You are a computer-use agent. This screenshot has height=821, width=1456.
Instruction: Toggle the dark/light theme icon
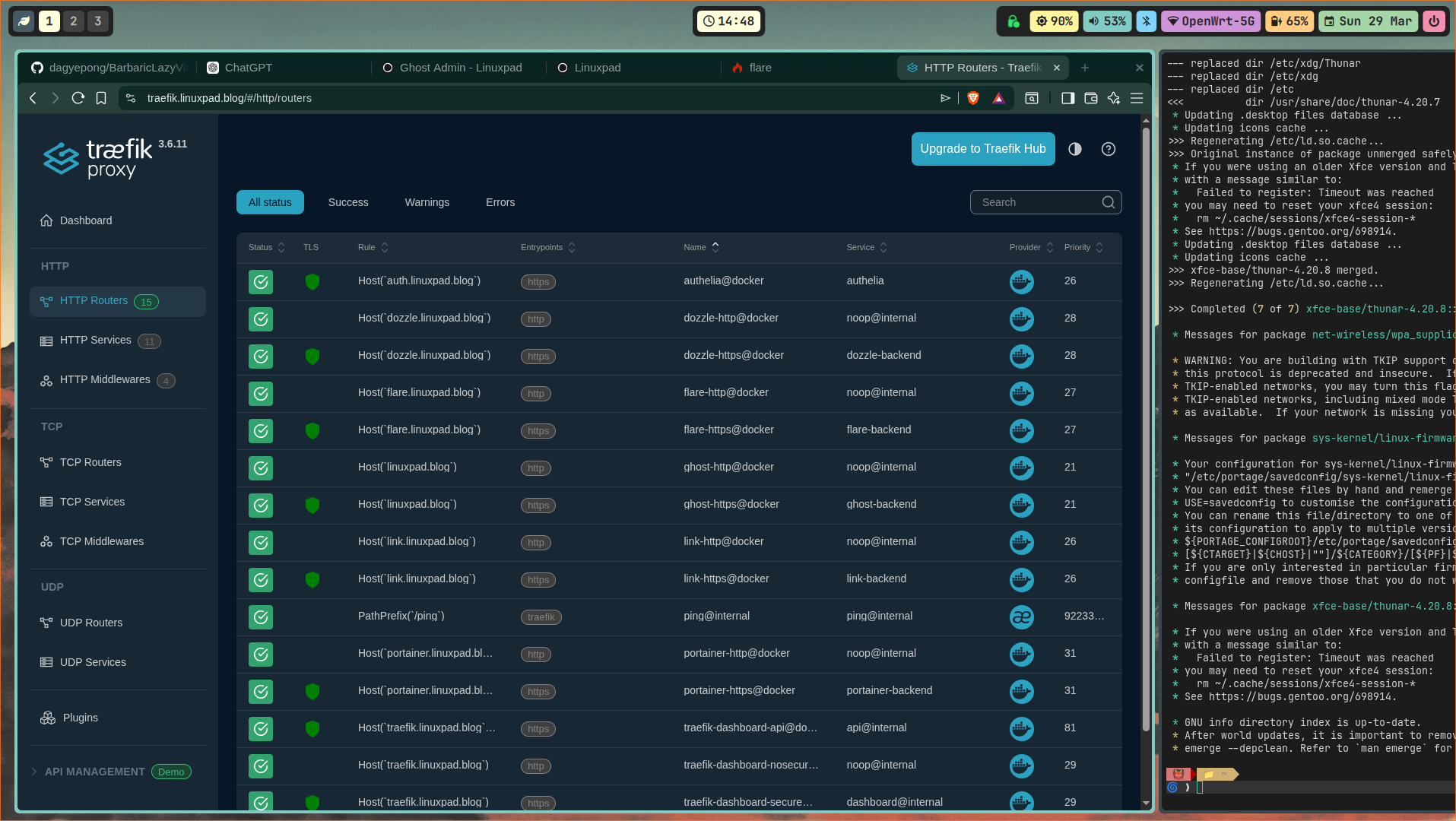pyautogui.click(x=1074, y=149)
